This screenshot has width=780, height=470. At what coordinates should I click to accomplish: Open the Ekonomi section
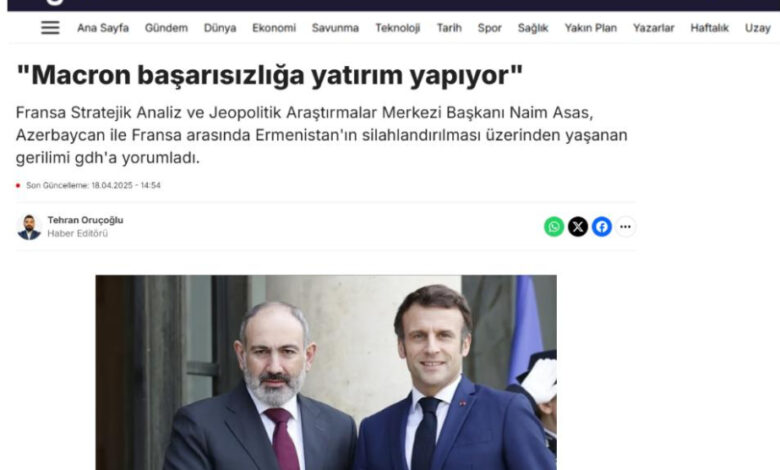tap(274, 28)
